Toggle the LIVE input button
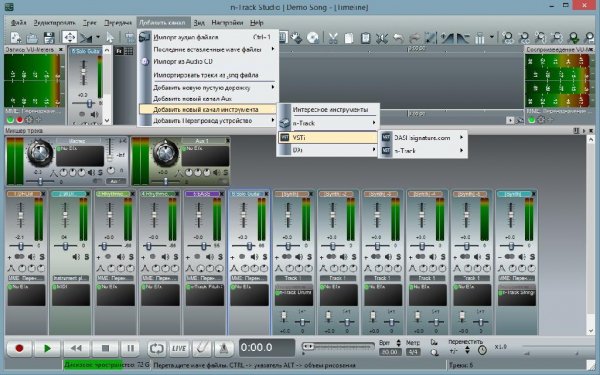Image resolution: width=600 pixels, height=375 pixels. coord(178,348)
